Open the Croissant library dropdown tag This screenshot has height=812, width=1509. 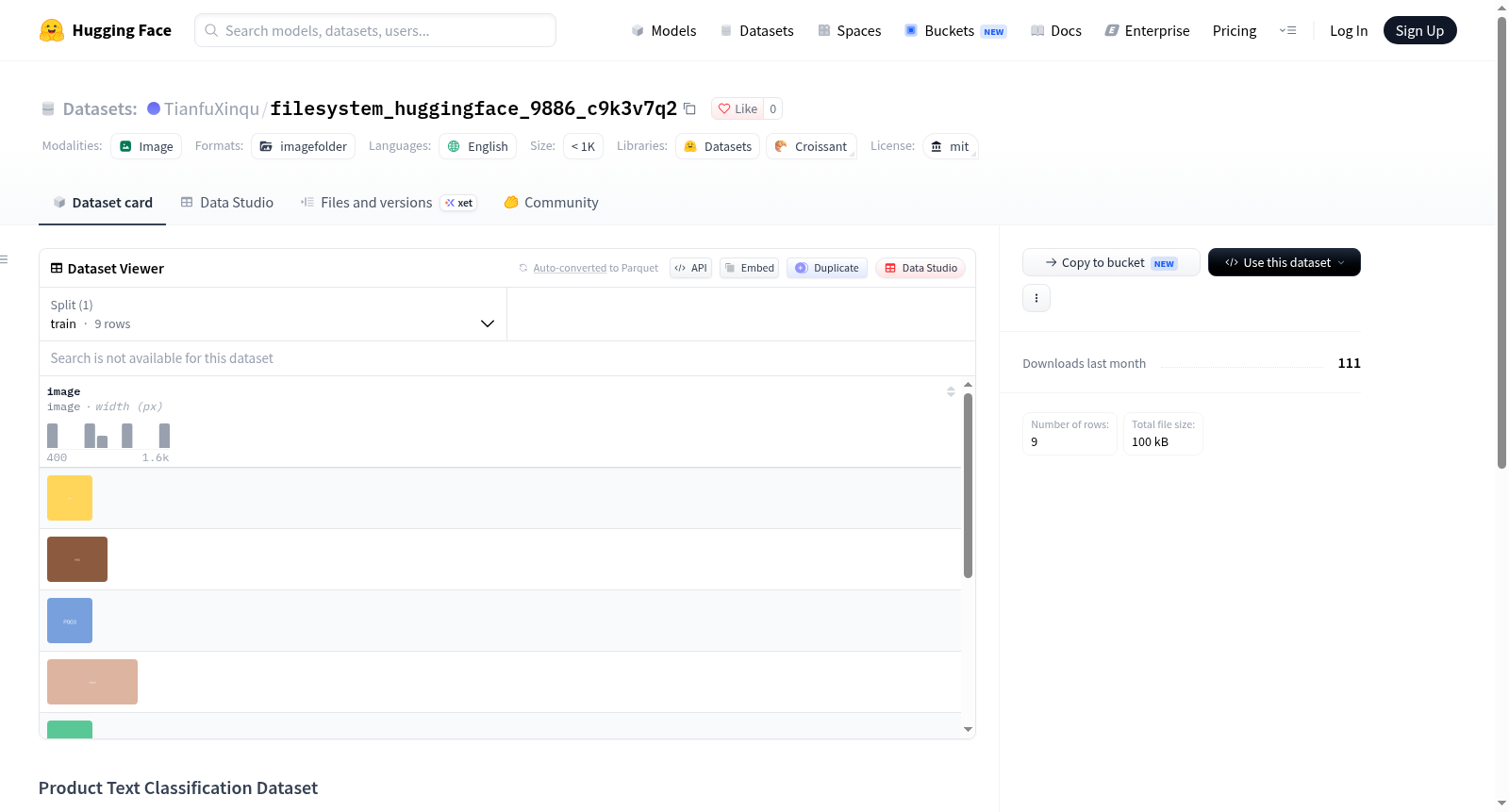811,146
